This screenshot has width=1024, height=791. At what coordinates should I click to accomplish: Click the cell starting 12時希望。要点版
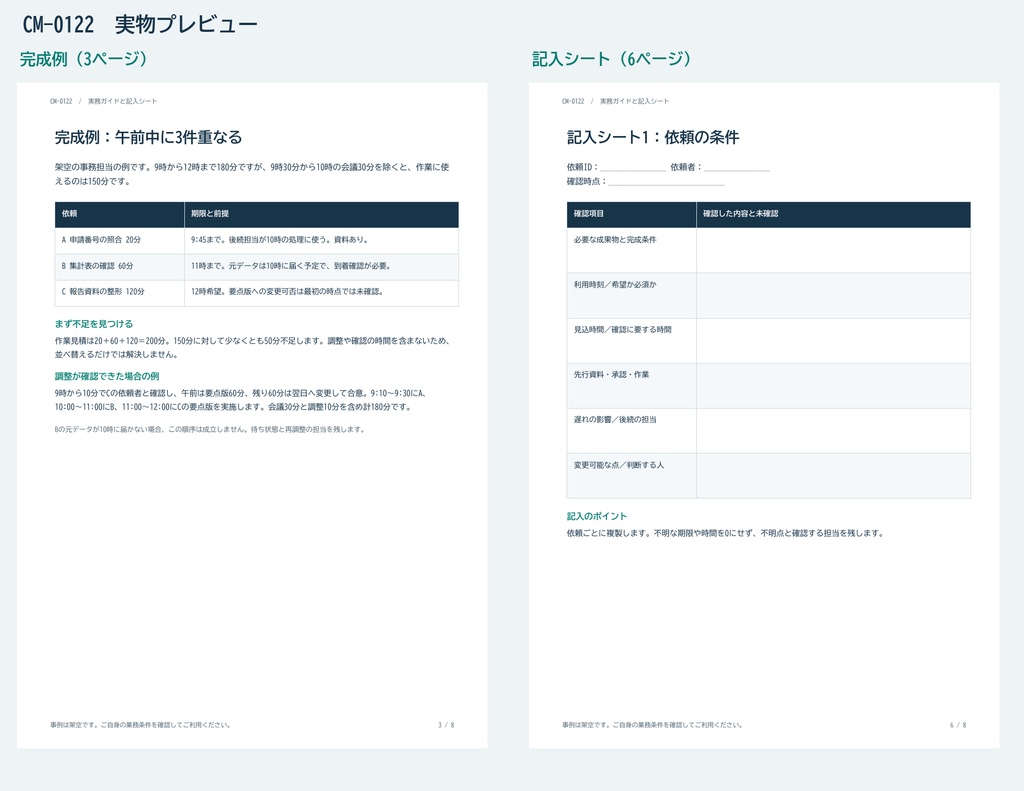[x=321, y=293]
